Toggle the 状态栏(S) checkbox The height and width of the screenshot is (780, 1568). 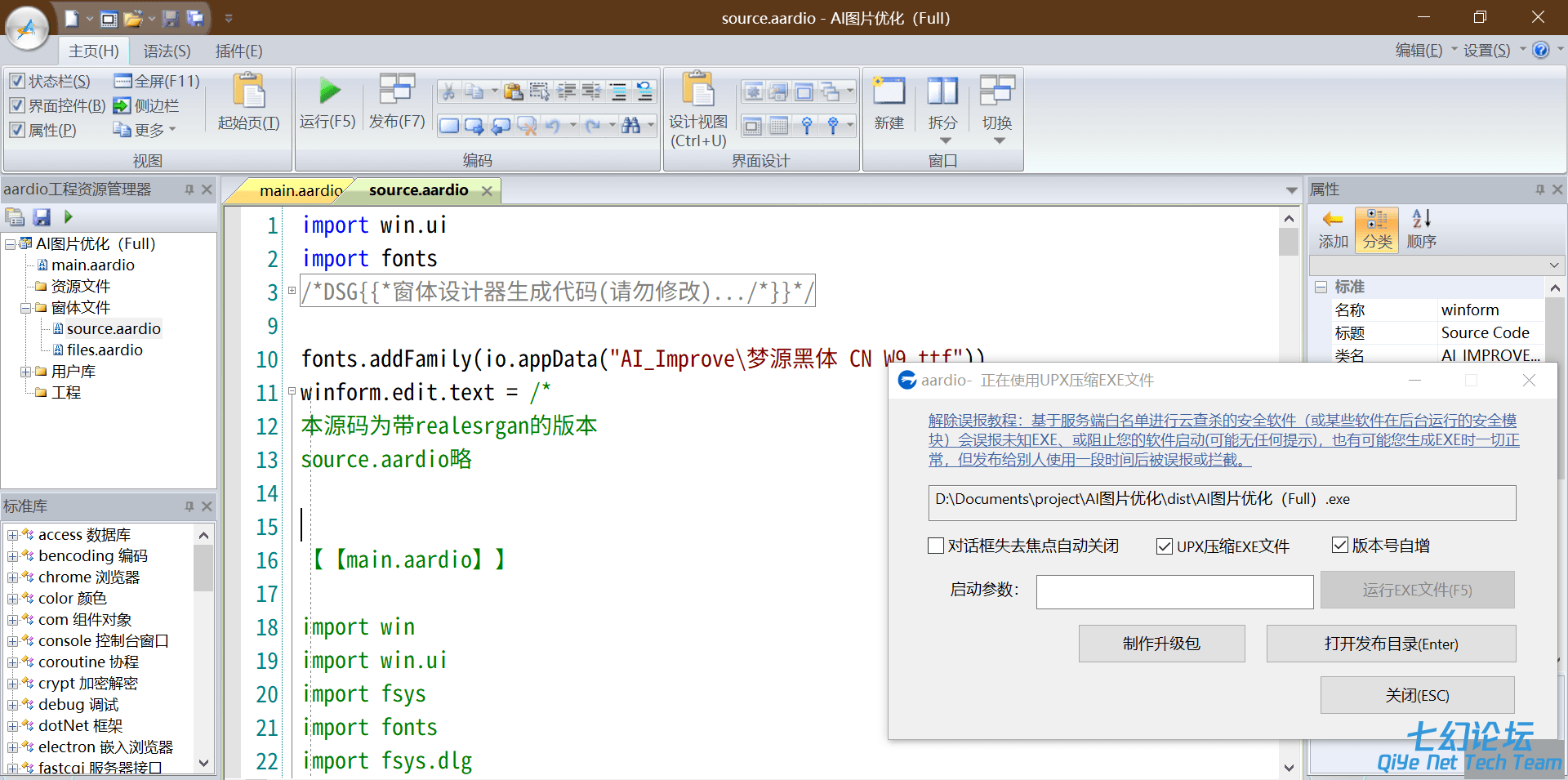pos(17,81)
